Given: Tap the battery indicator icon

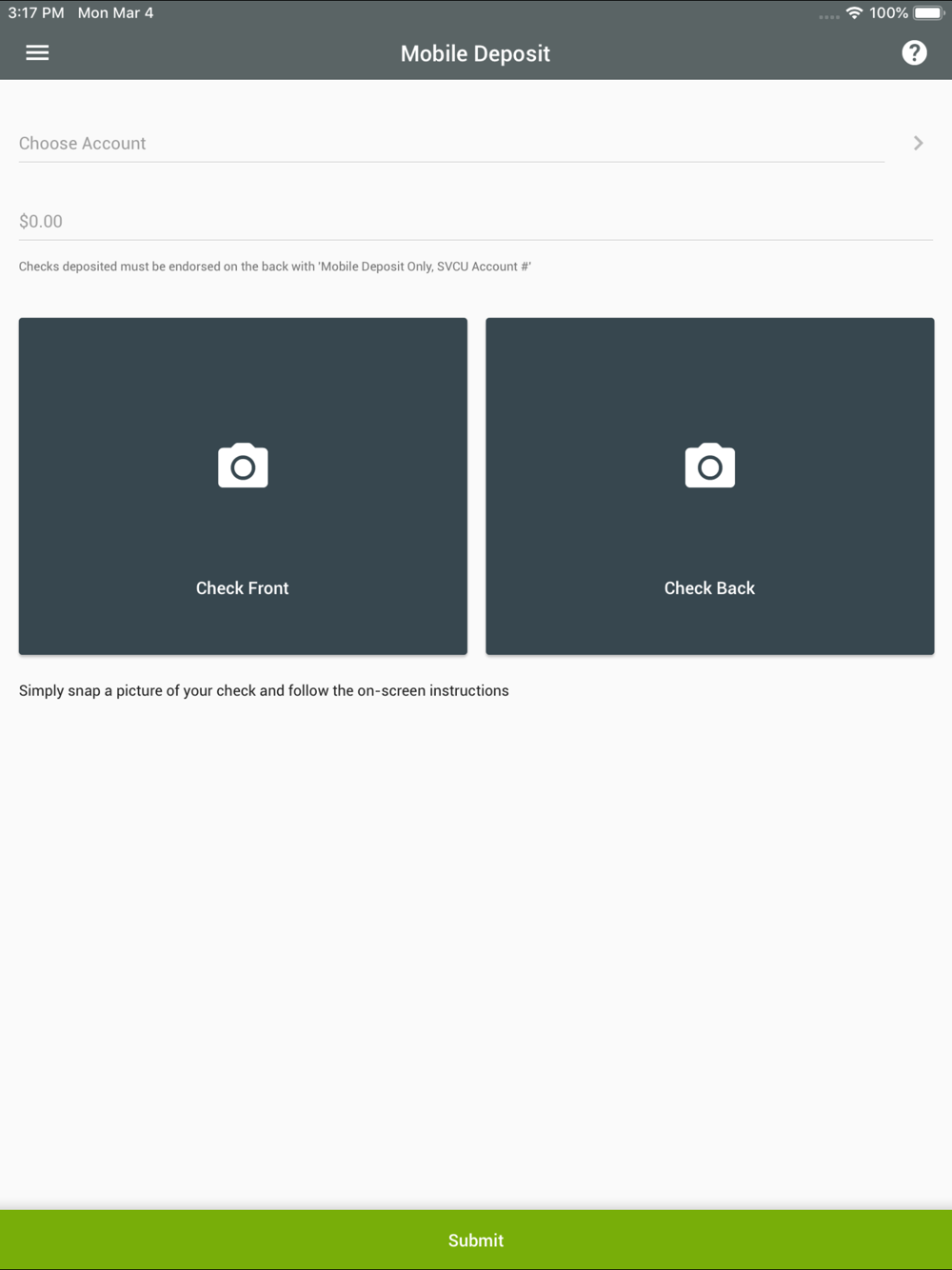Looking at the screenshot, I should (x=929, y=13).
